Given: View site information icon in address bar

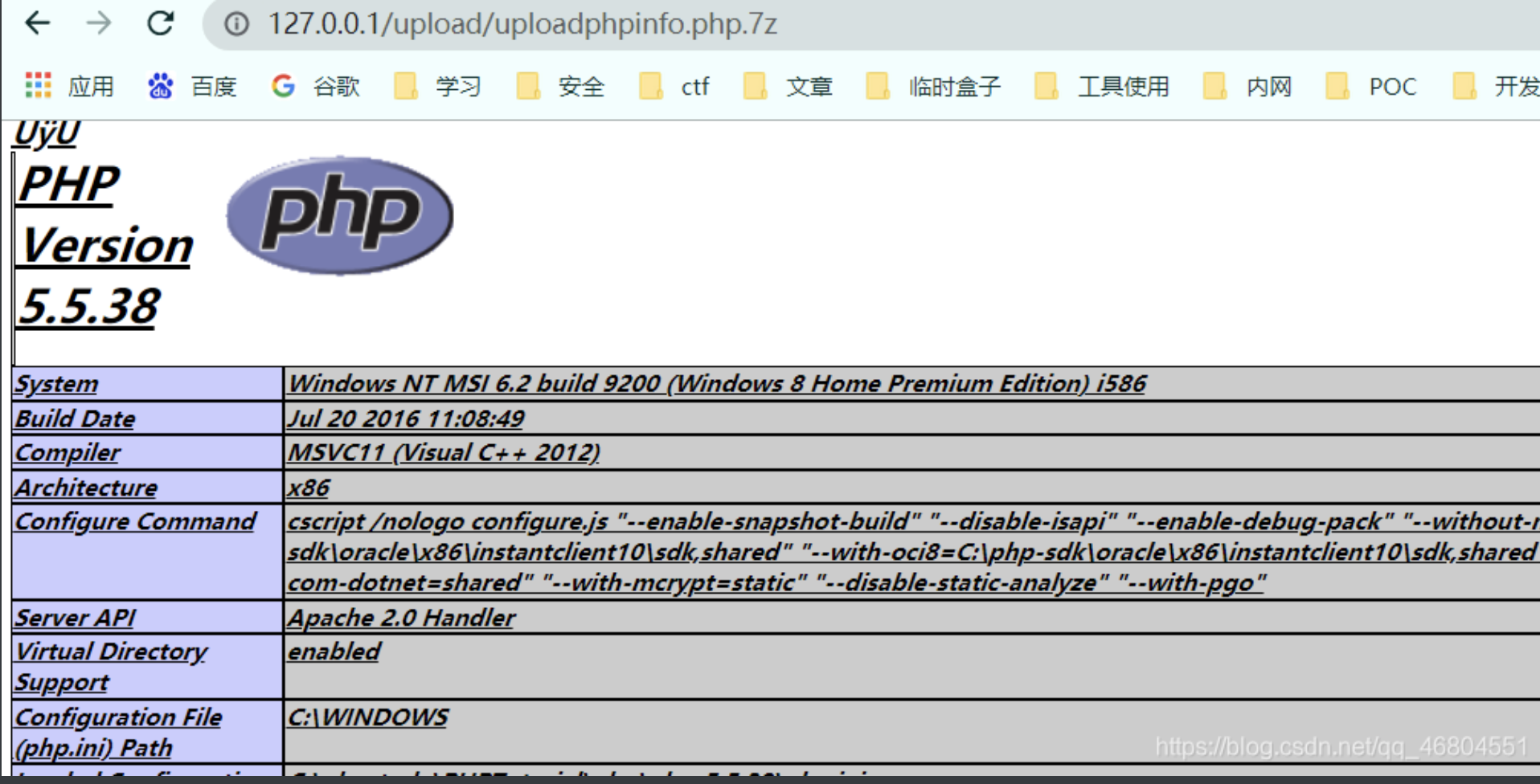Looking at the screenshot, I should [x=236, y=24].
